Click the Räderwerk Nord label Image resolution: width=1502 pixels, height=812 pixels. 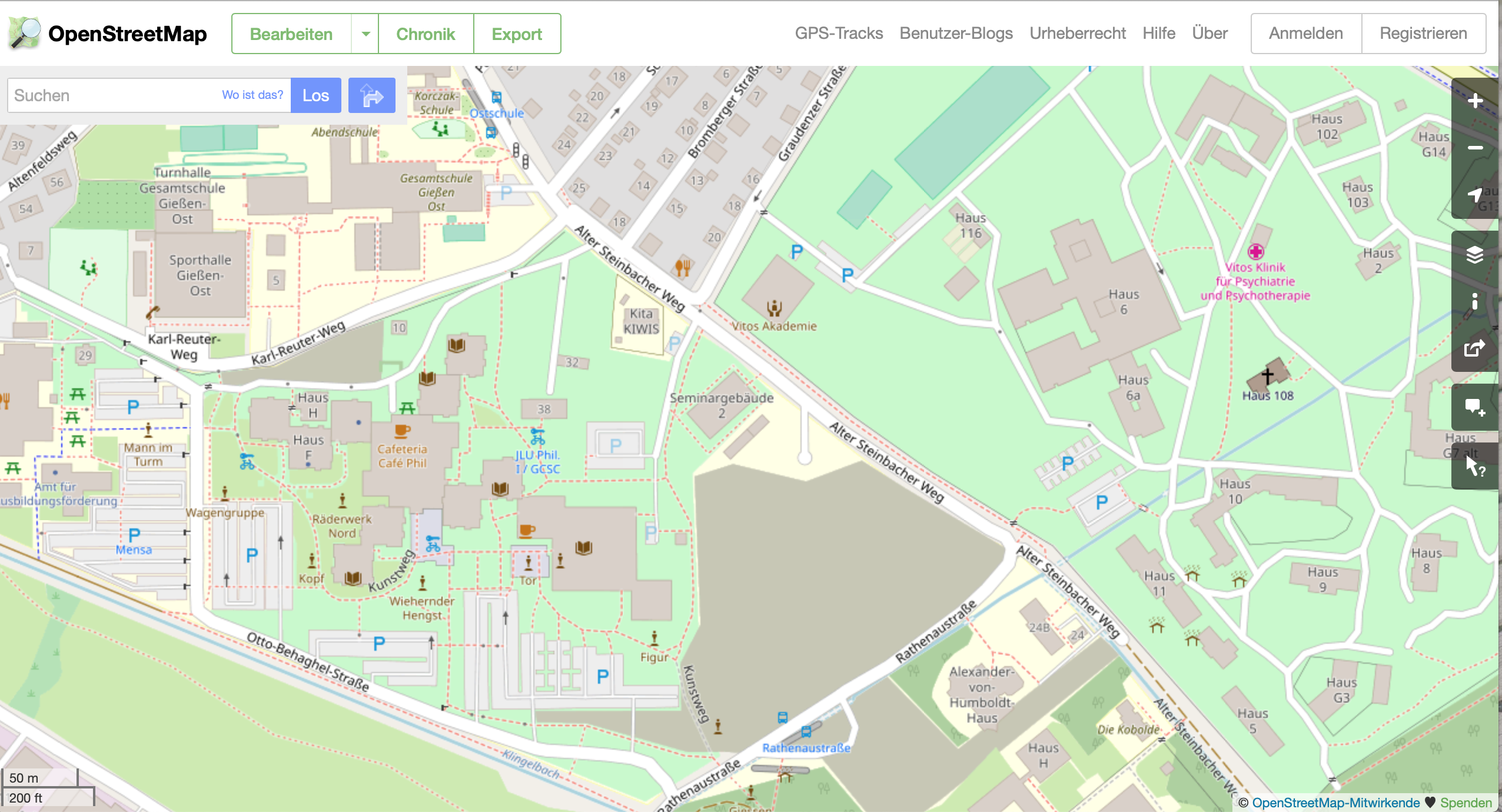(342, 526)
